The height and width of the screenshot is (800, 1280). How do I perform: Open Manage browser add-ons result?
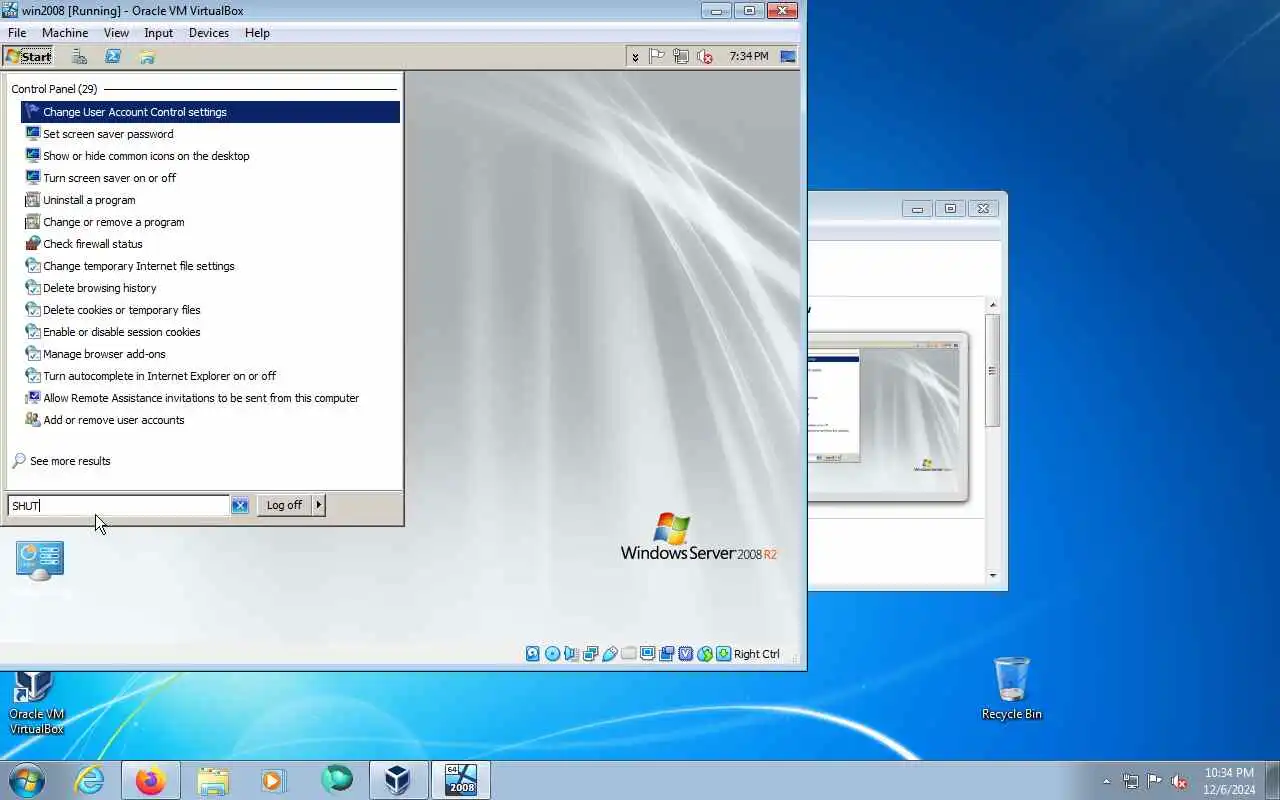pos(210,354)
